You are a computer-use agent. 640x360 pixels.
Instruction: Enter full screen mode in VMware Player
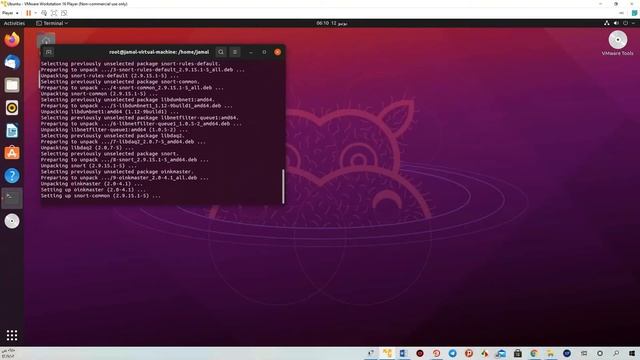pos(54,13)
